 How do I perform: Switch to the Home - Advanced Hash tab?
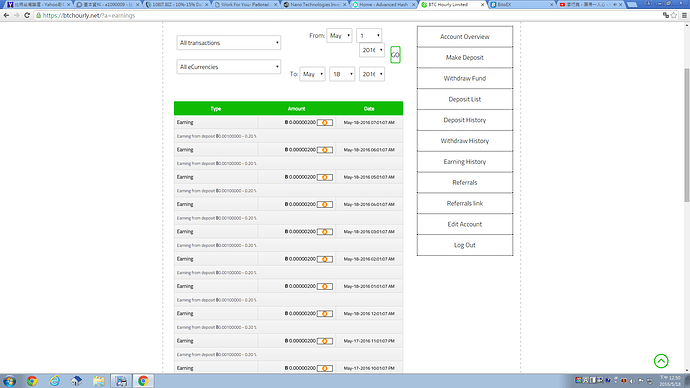coord(384,4)
